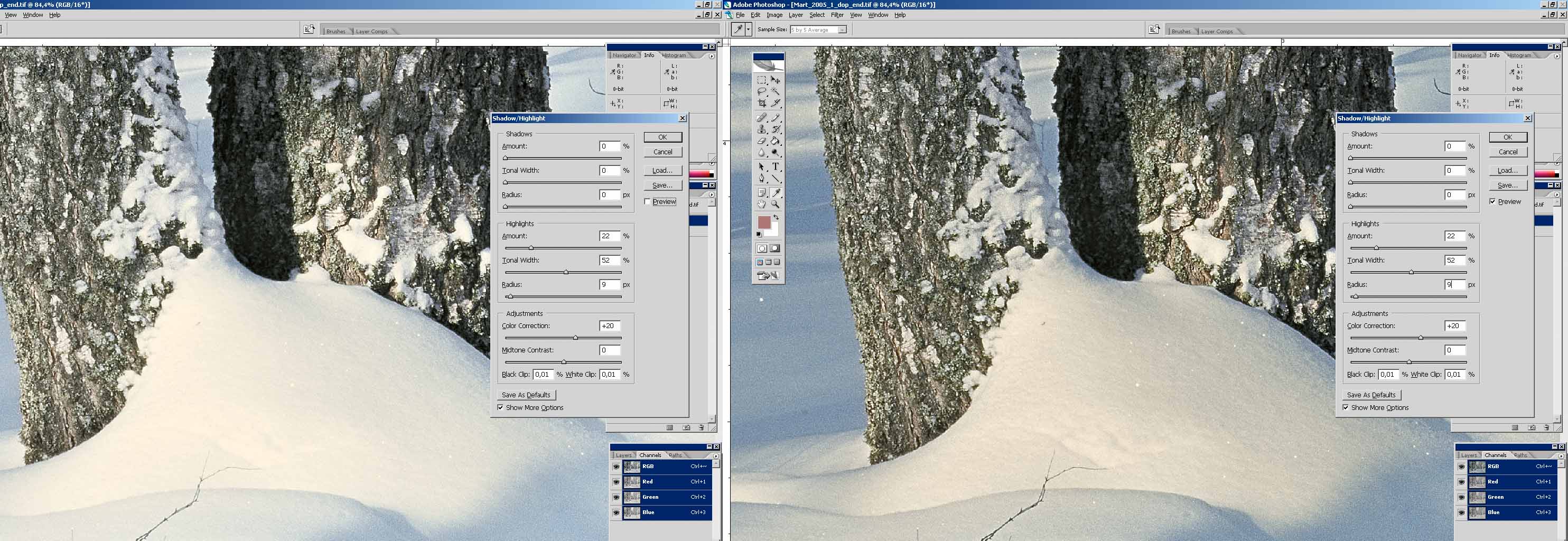
Task: Select the Path Selection tool
Action: (x=761, y=167)
